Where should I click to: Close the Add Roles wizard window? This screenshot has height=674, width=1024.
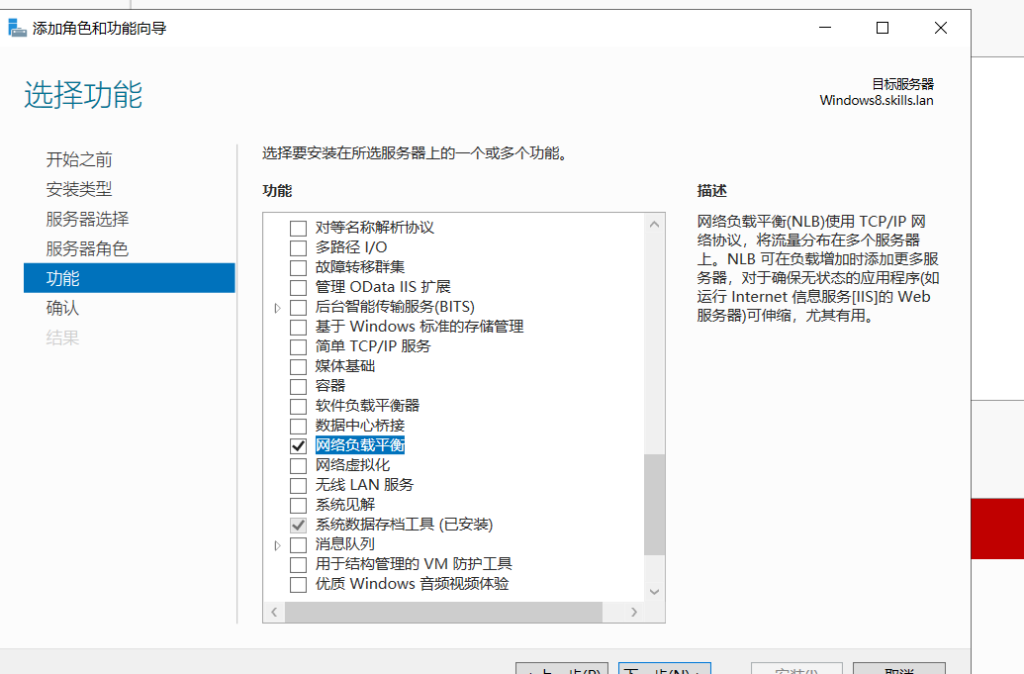point(941,28)
